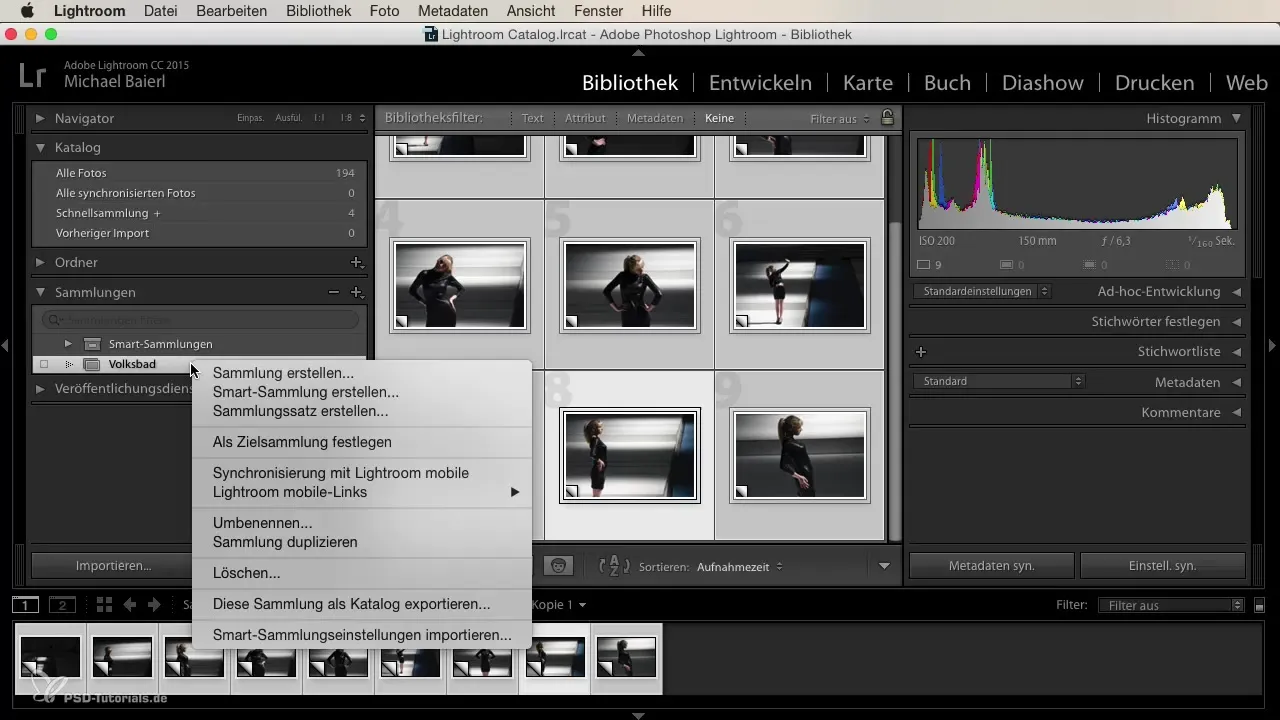Click the people face view icon
The width and height of the screenshot is (1280, 720).
pyautogui.click(x=558, y=566)
